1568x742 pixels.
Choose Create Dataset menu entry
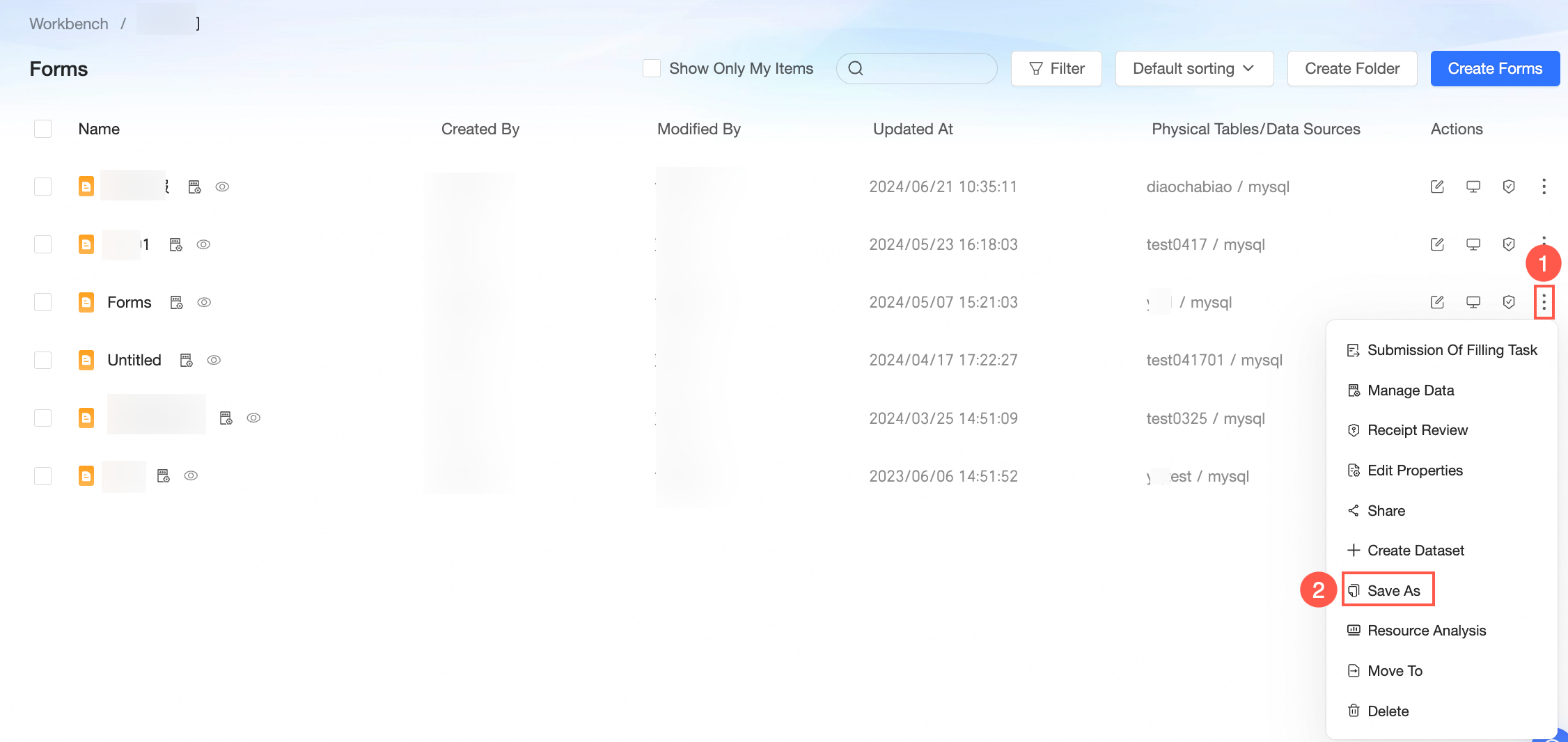click(1441, 551)
